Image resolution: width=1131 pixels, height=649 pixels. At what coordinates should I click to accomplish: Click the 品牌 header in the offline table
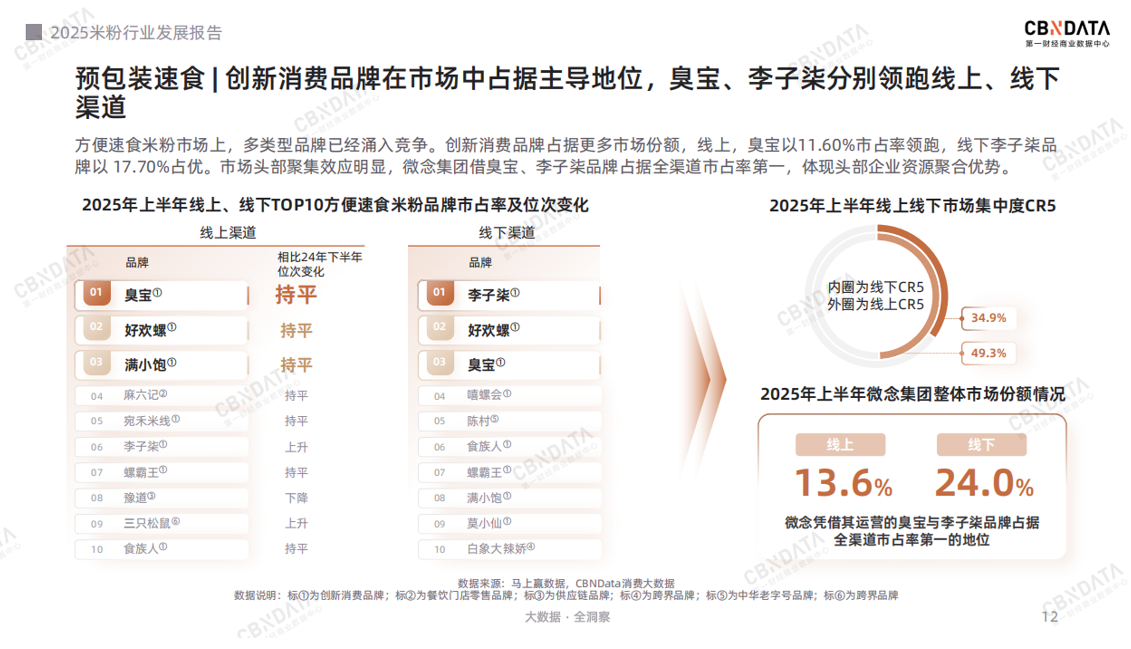click(480, 262)
